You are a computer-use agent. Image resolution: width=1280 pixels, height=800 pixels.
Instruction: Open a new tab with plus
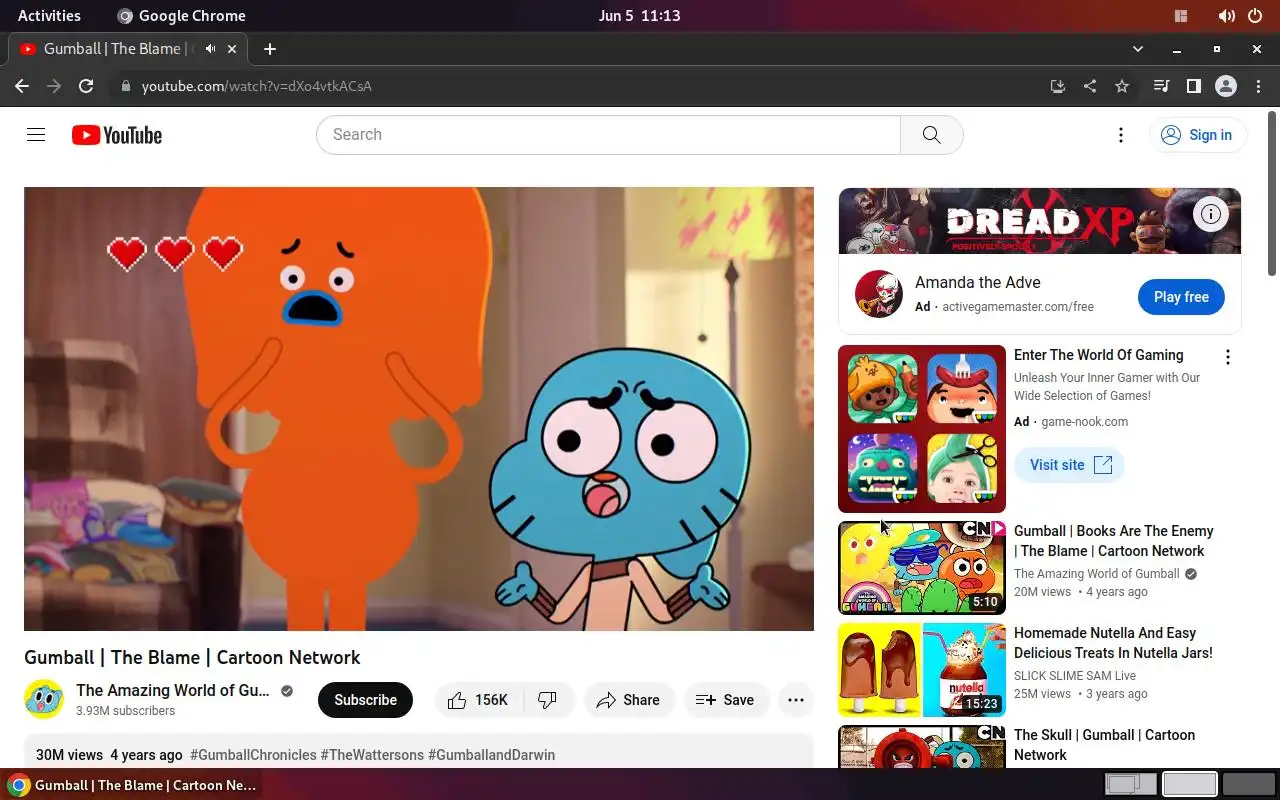coord(270,48)
